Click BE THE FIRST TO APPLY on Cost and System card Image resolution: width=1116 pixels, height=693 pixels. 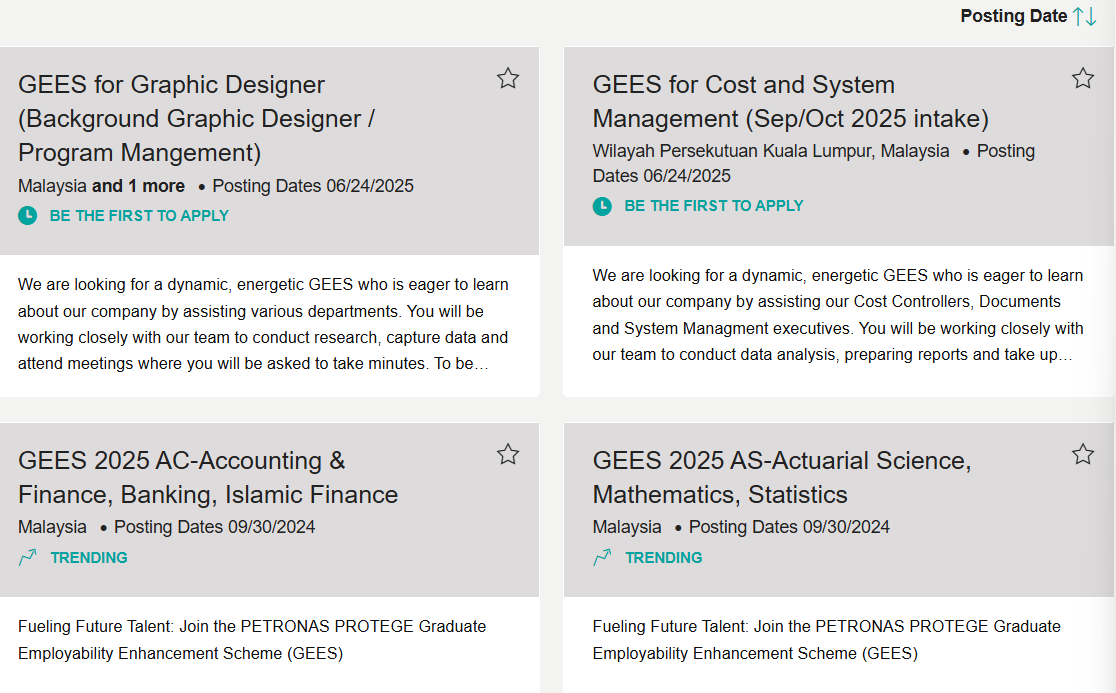point(713,206)
